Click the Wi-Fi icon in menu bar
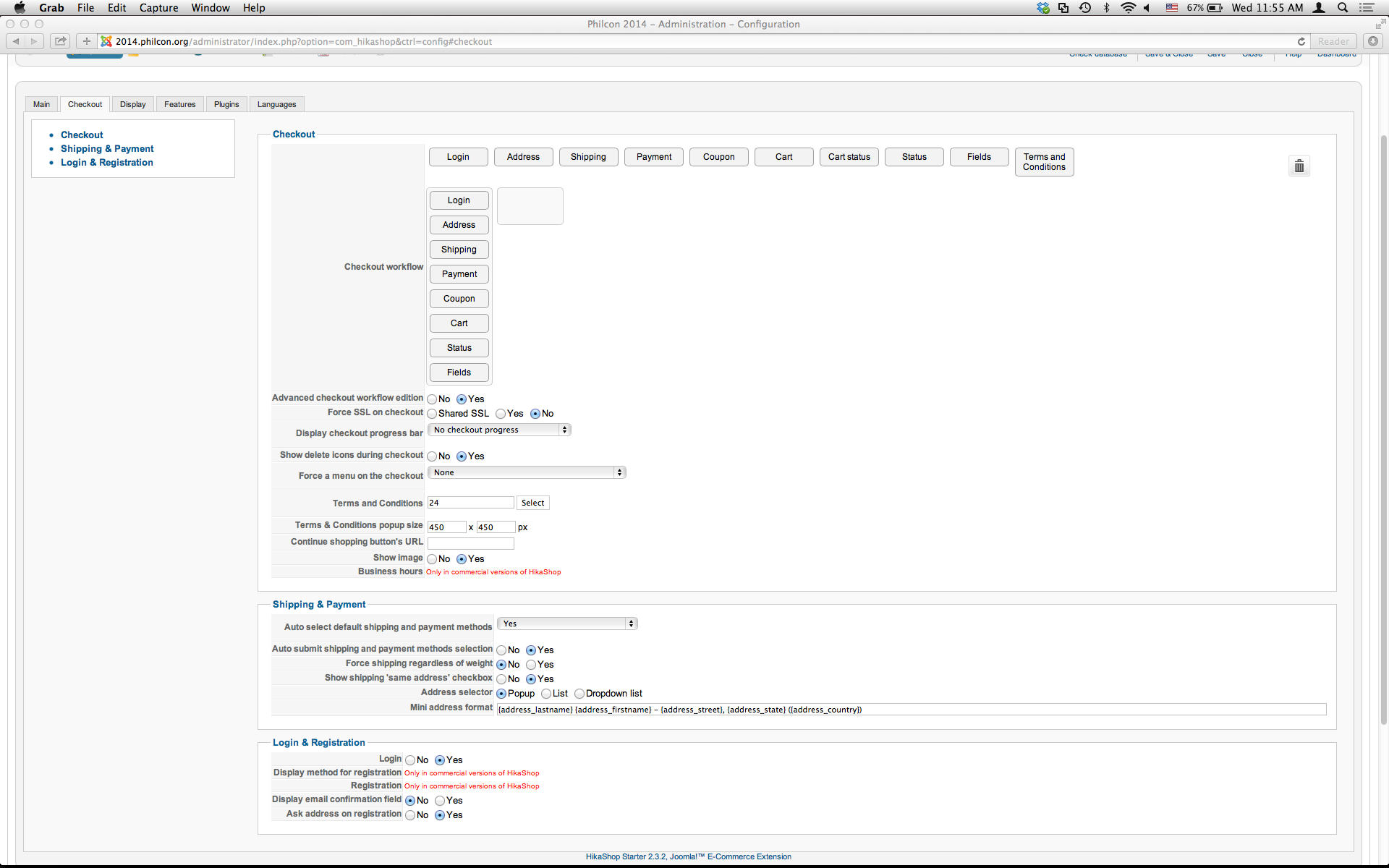Screen dimensions: 1389x868 tap(1128, 8)
